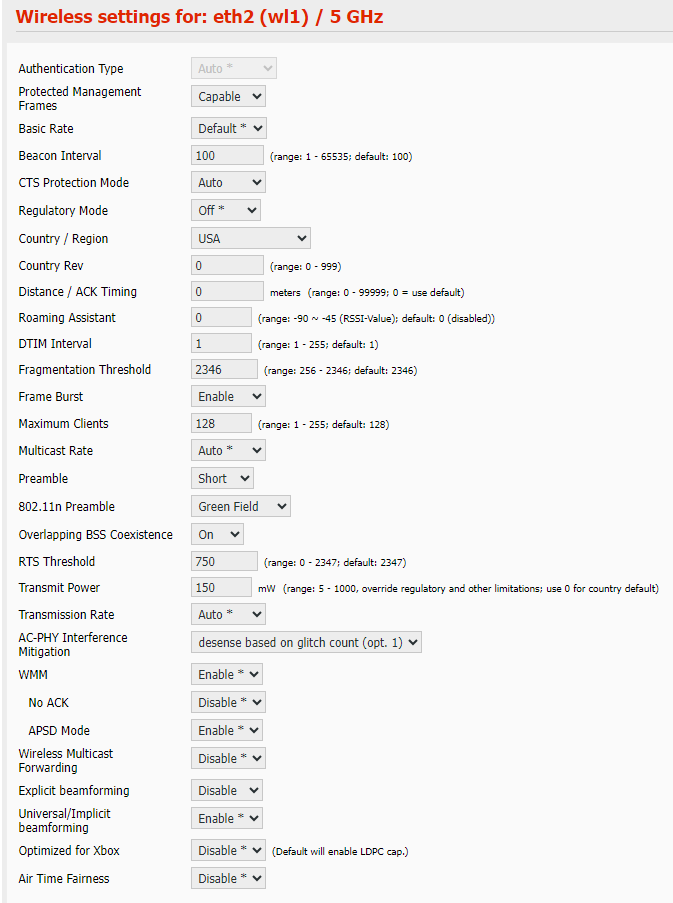This screenshot has width=673, height=903.
Task: Open the CTS Protection Mode dropdown
Action: coord(228,183)
